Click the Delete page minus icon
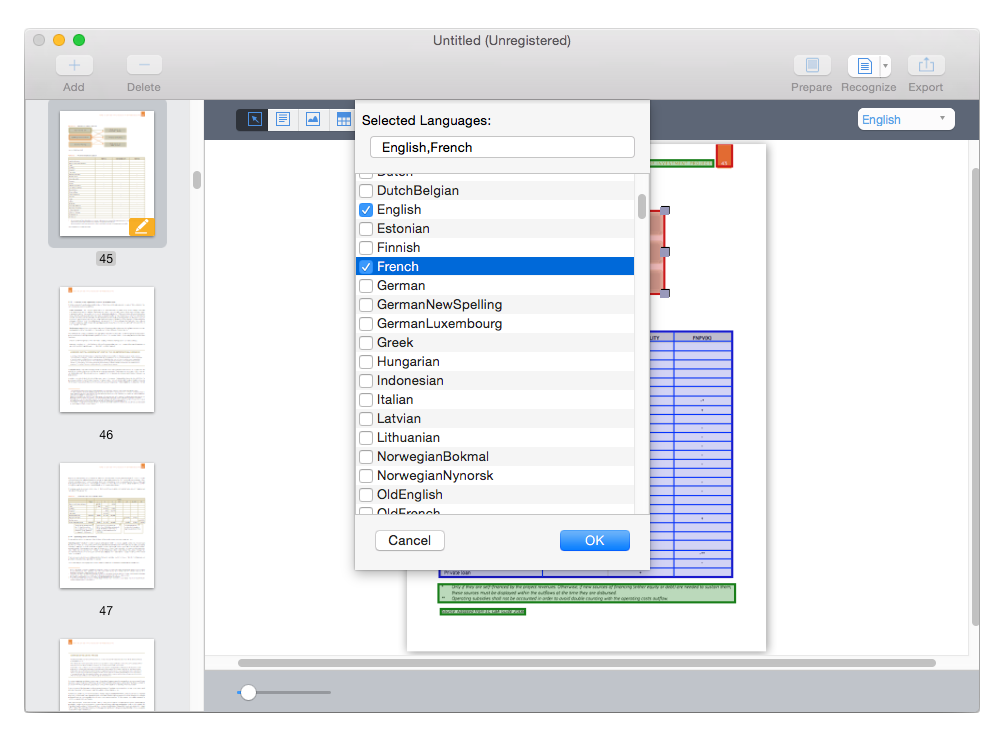This screenshot has height=733, width=1004. (144, 65)
